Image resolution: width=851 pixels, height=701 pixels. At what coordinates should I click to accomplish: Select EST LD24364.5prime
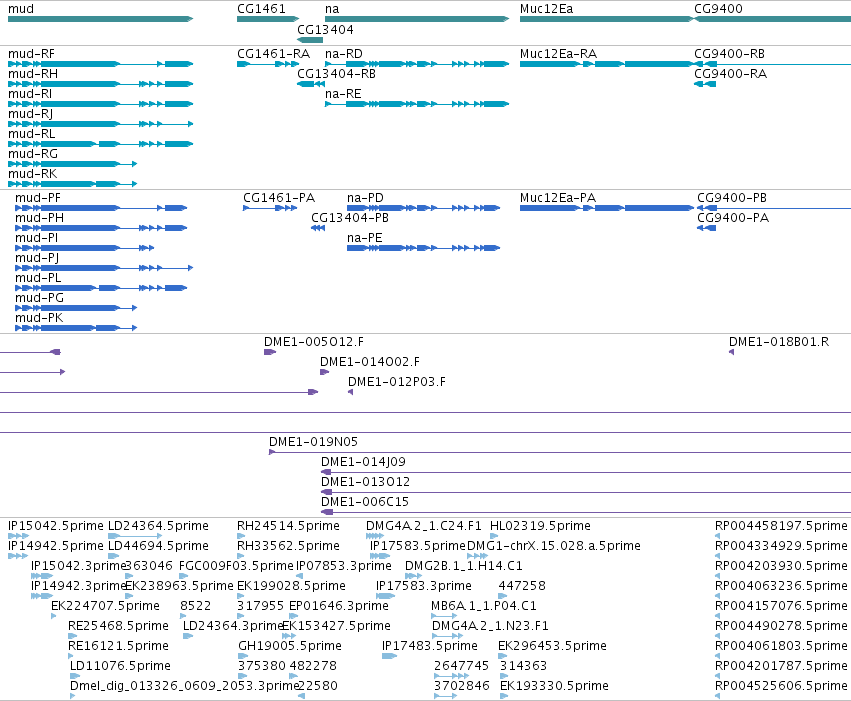pyautogui.click(x=135, y=536)
